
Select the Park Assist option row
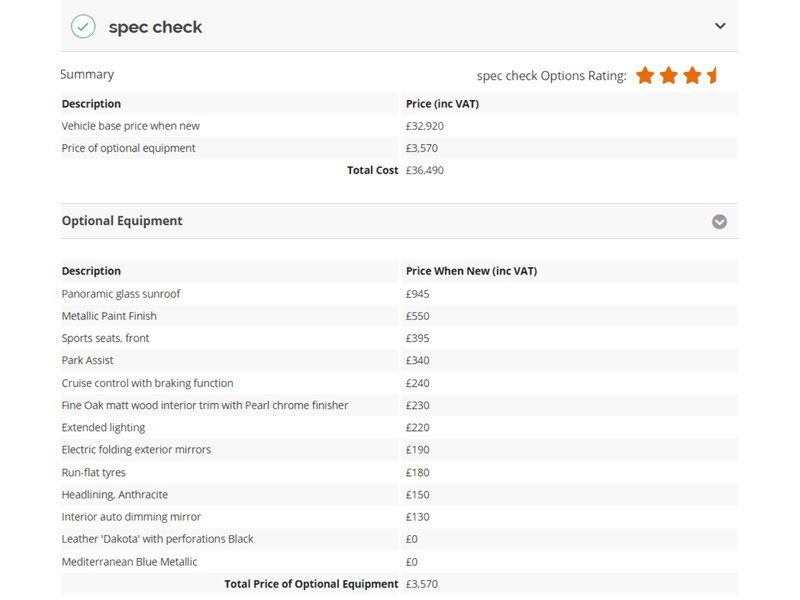pyautogui.click(x=88, y=360)
